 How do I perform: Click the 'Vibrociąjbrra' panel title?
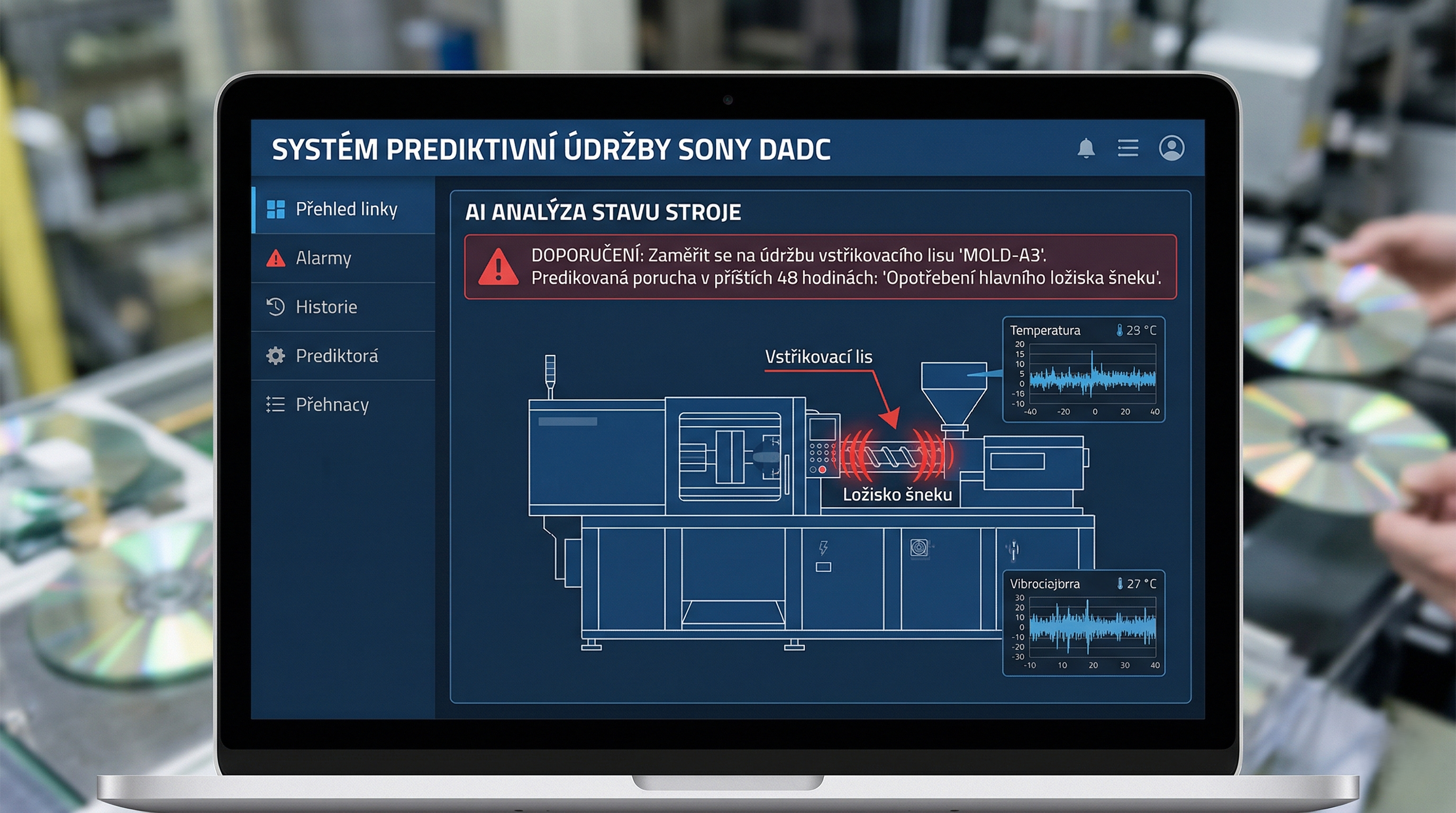pos(1044,583)
